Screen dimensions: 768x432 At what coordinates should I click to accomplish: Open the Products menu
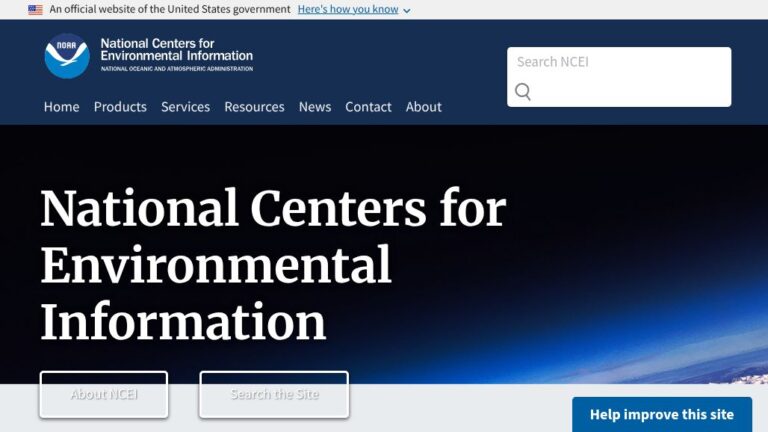click(x=120, y=107)
